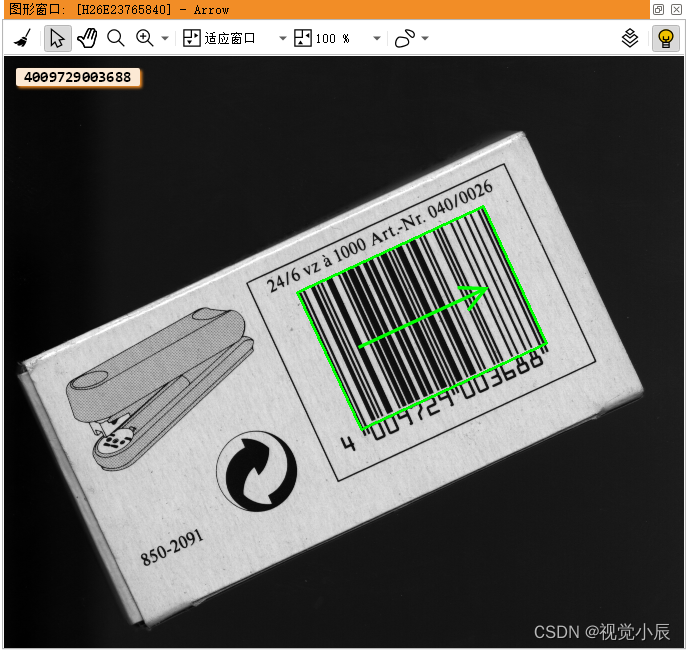
Task: Open the zoom-in options dropdown arrow
Action: point(165,39)
